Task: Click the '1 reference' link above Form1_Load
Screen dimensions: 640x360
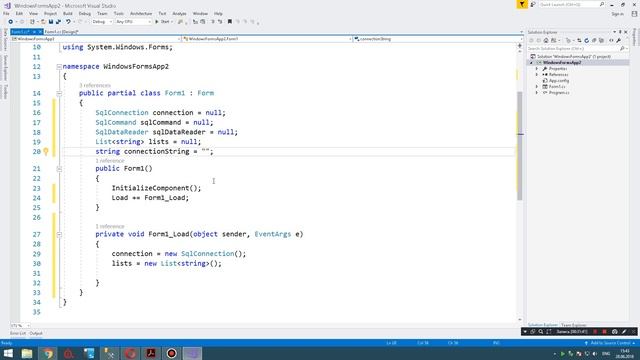Action: [x=110, y=226]
